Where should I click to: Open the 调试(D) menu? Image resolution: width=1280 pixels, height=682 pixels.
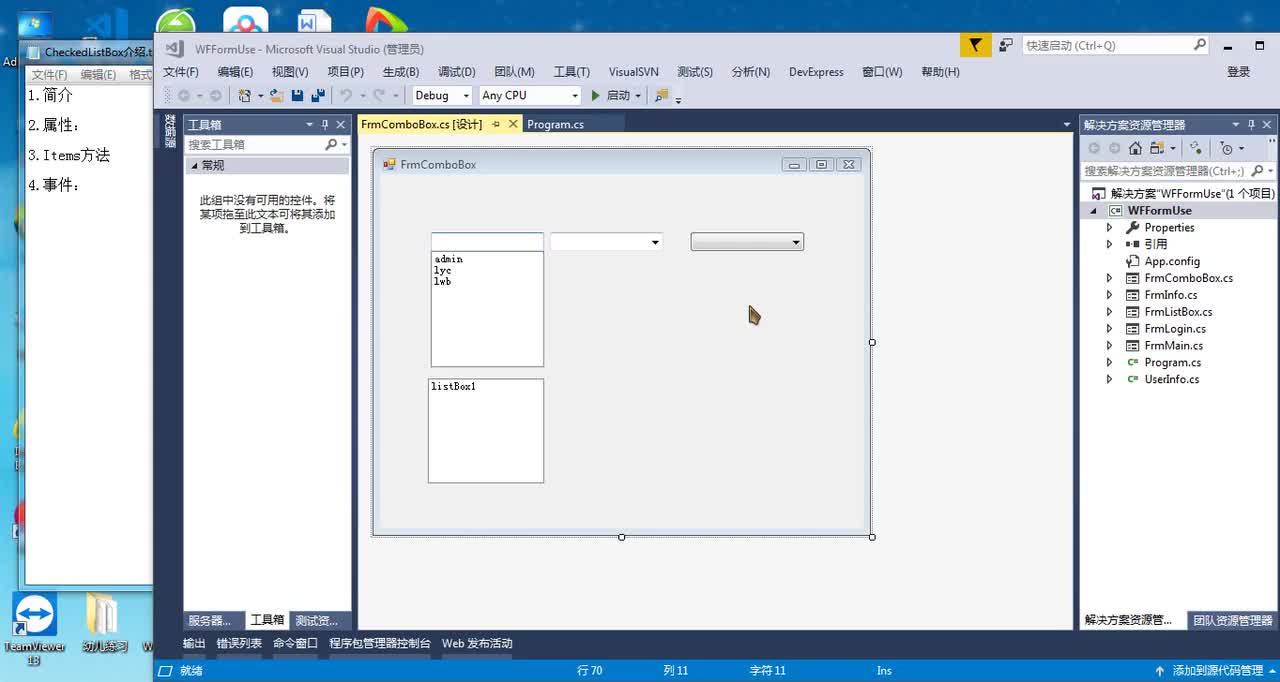pos(456,72)
